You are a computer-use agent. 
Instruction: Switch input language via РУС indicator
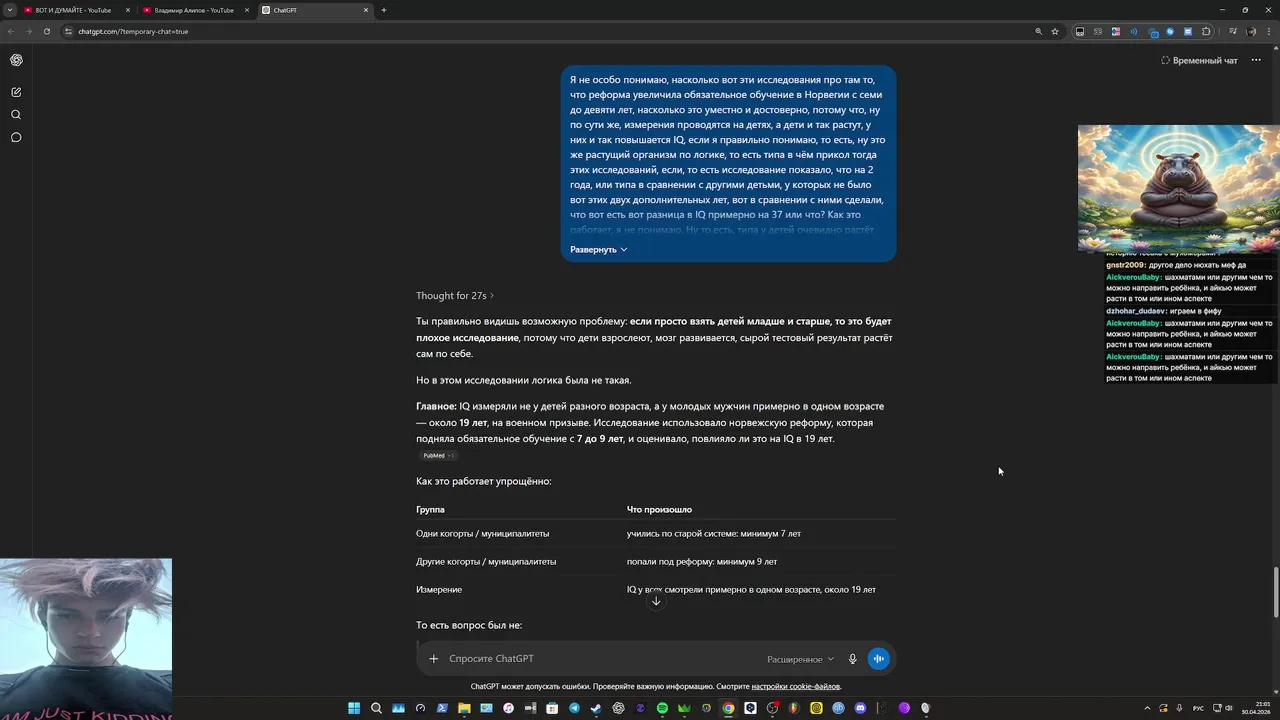1198,708
